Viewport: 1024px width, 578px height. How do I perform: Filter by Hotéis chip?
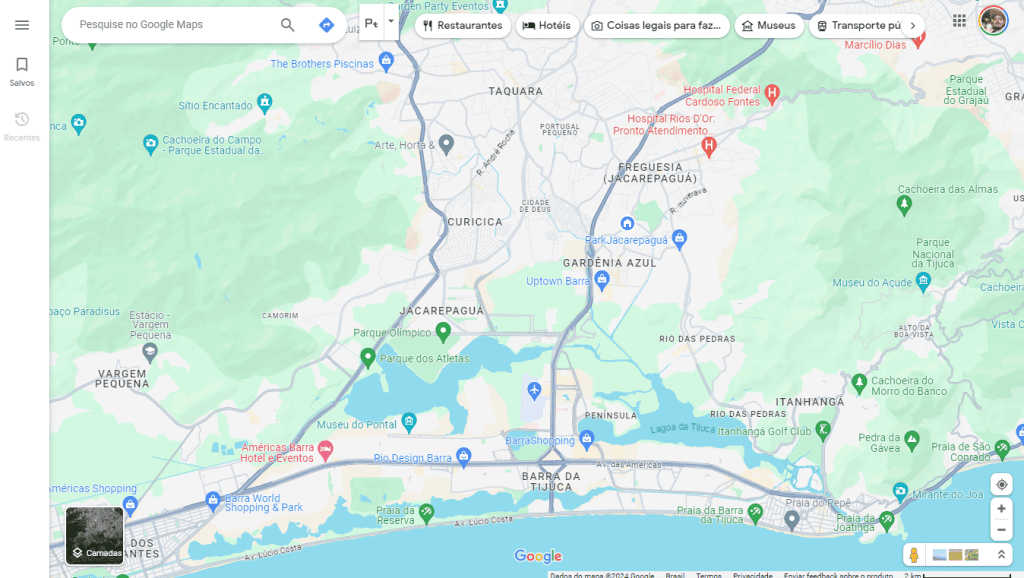(x=547, y=25)
